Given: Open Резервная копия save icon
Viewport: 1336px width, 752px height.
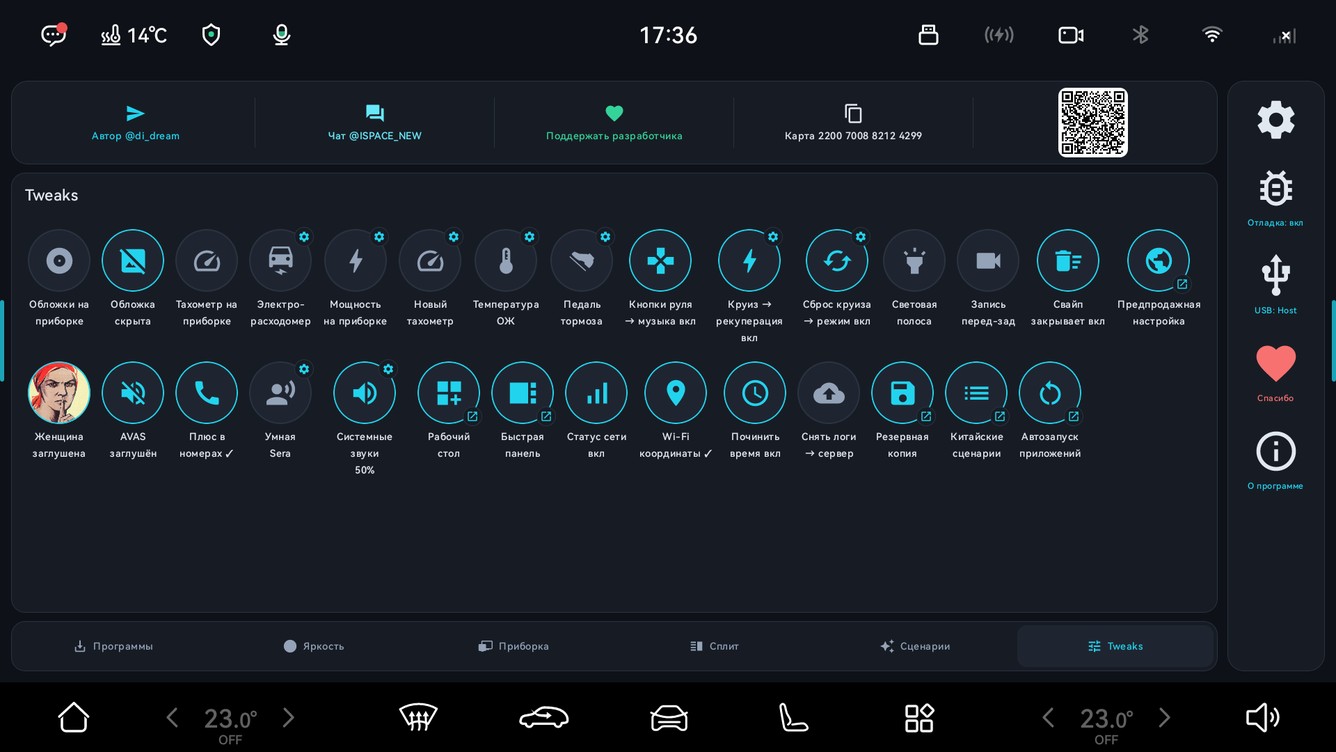Looking at the screenshot, I should [x=903, y=393].
